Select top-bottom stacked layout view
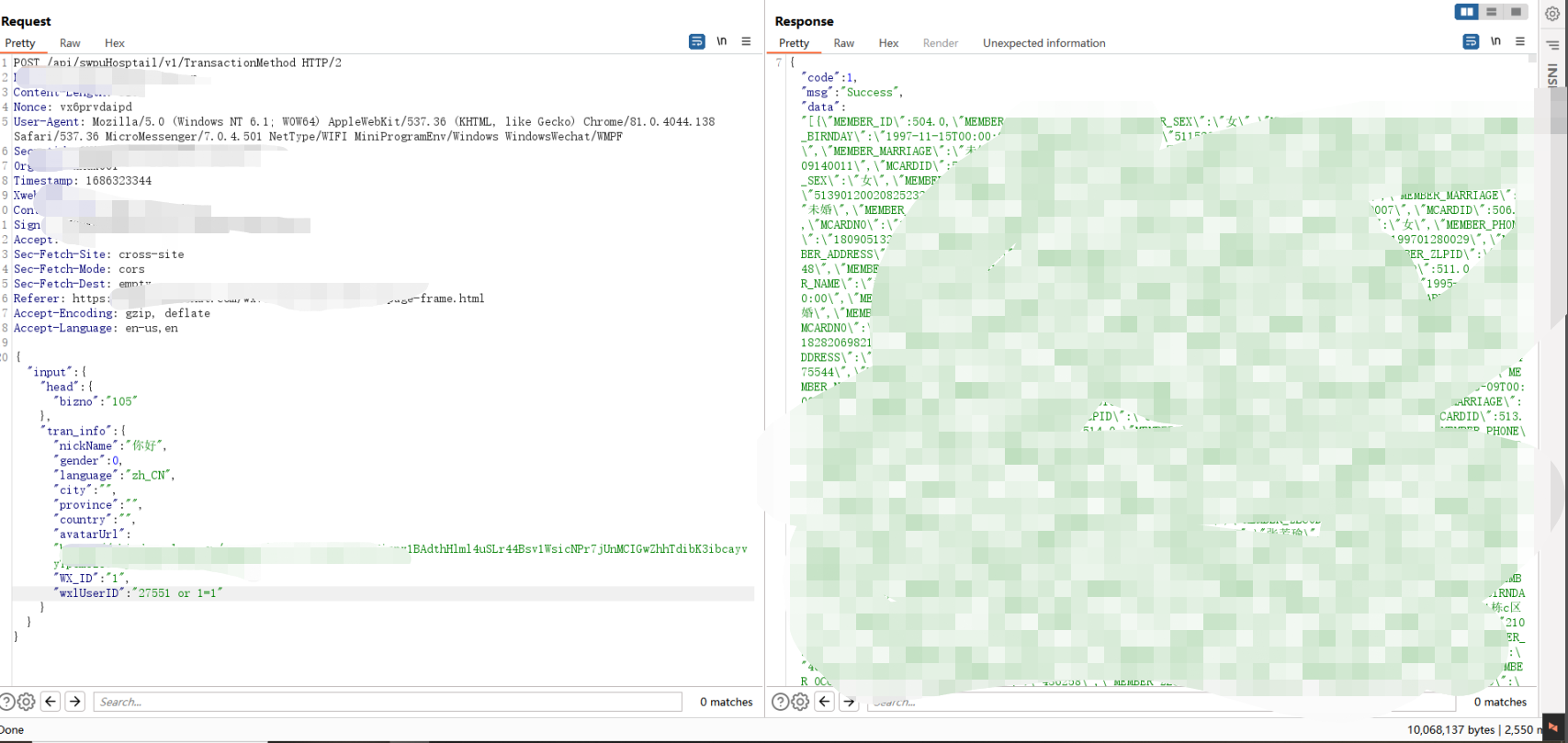The image size is (1568, 743). [1492, 12]
